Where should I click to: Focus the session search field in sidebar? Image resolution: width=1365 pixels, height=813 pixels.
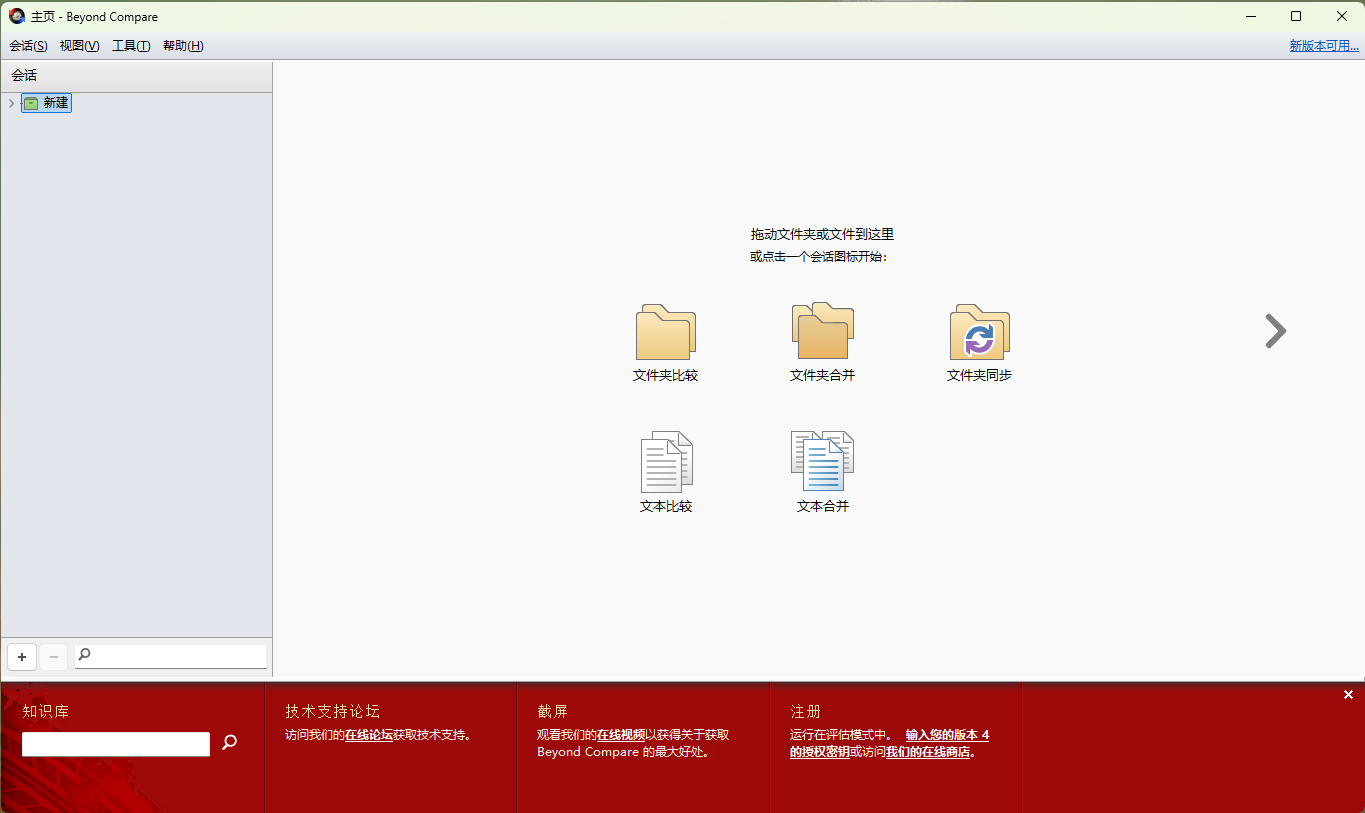point(171,656)
